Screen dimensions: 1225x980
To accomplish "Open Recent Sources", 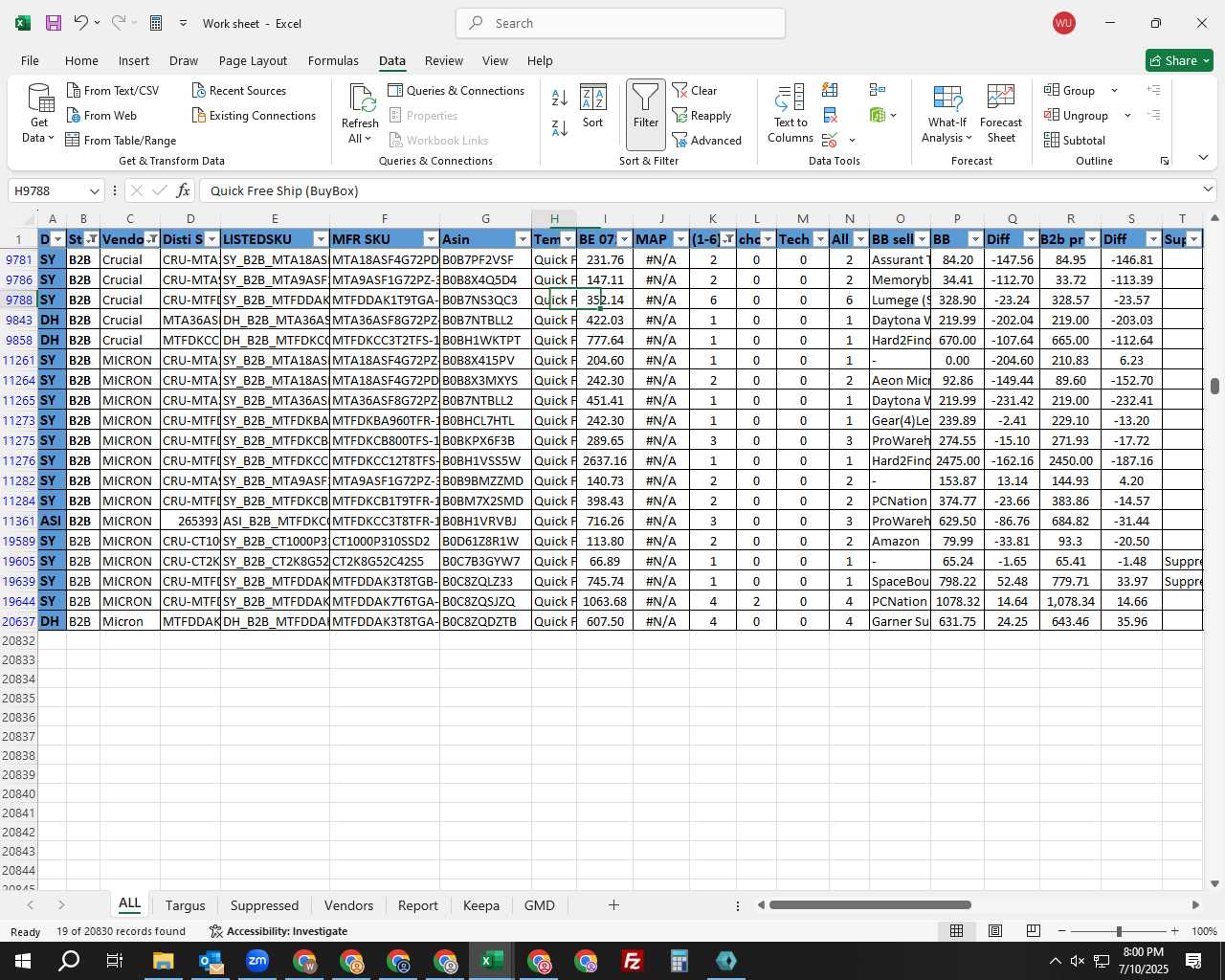I will (x=239, y=90).
